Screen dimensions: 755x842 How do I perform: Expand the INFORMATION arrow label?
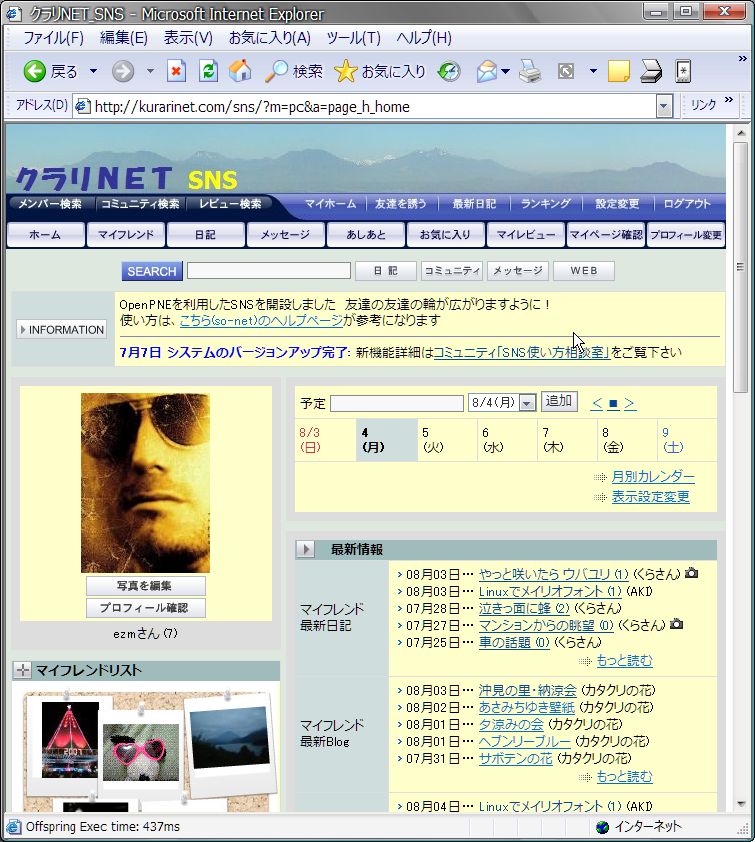click(x=62, y=330)
